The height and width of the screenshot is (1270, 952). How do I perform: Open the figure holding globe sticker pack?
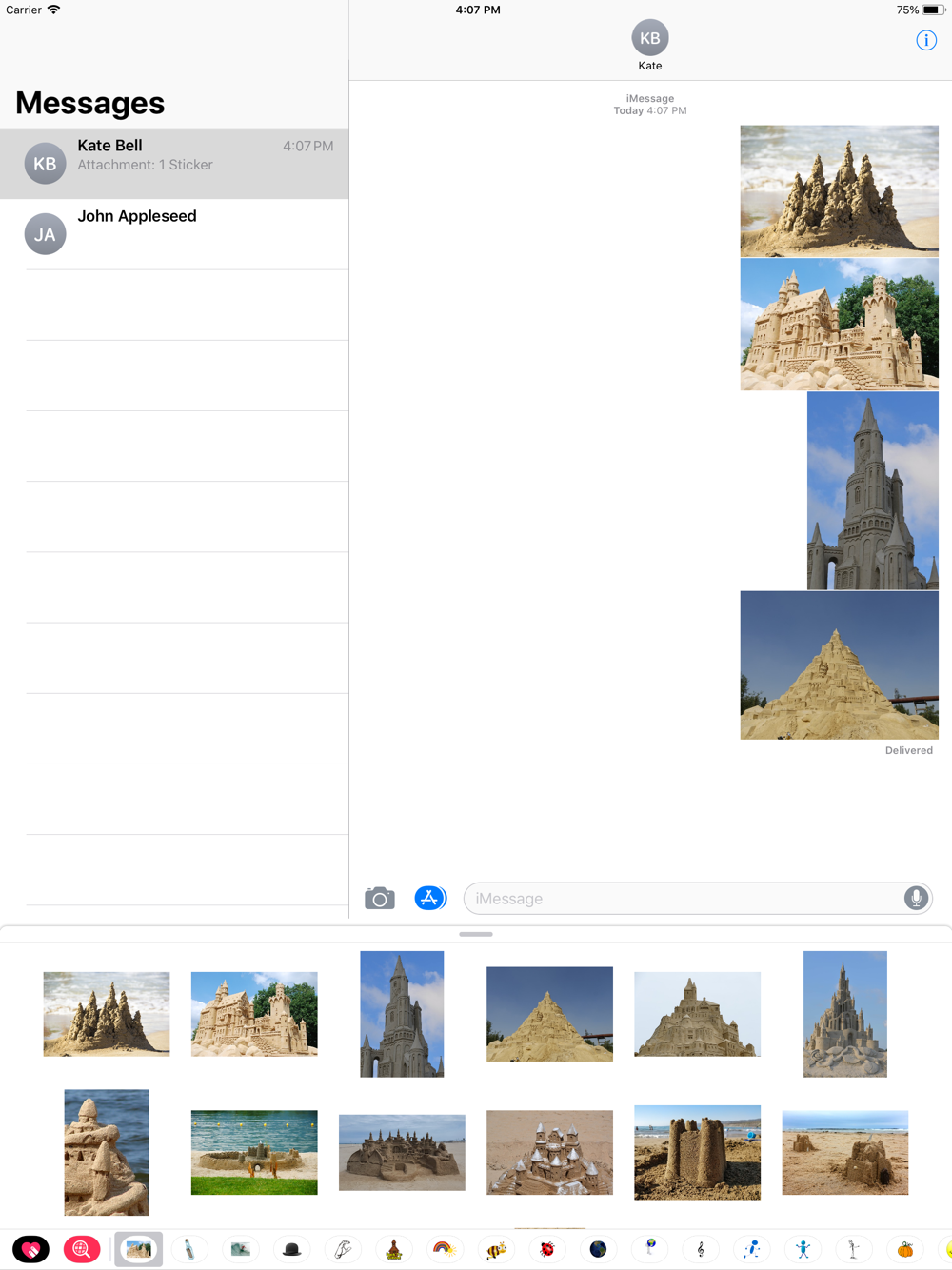(x=649, y=1249)
